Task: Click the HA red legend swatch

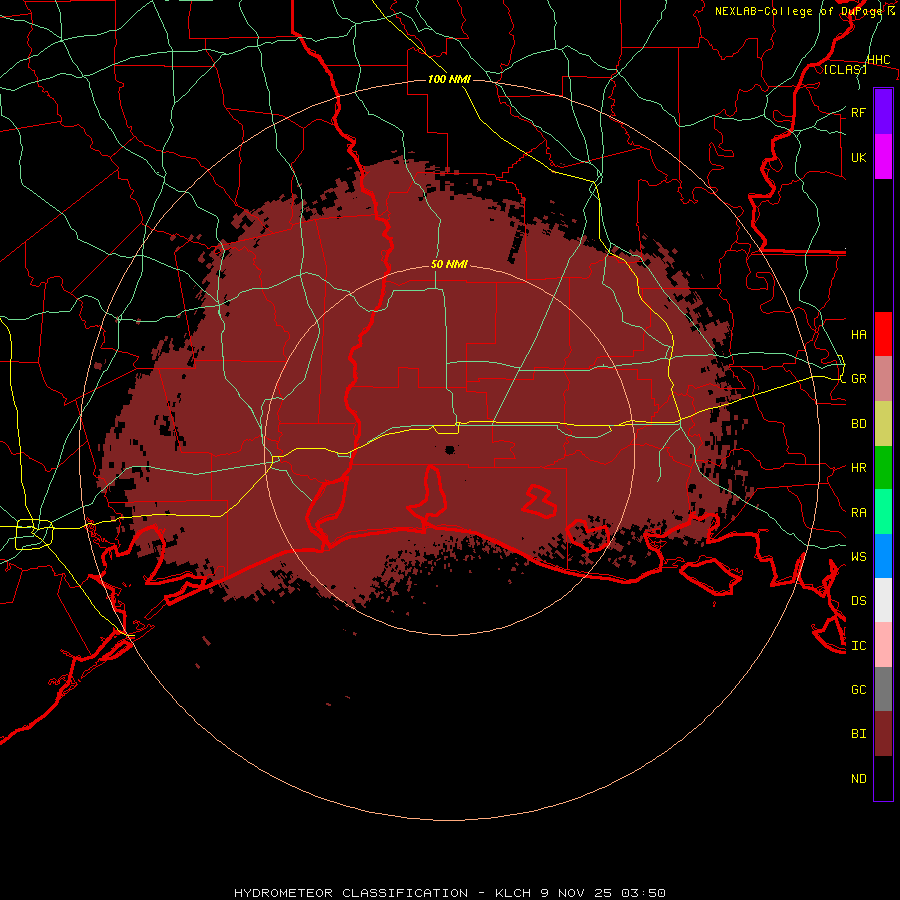Action: tap(883, 334)
